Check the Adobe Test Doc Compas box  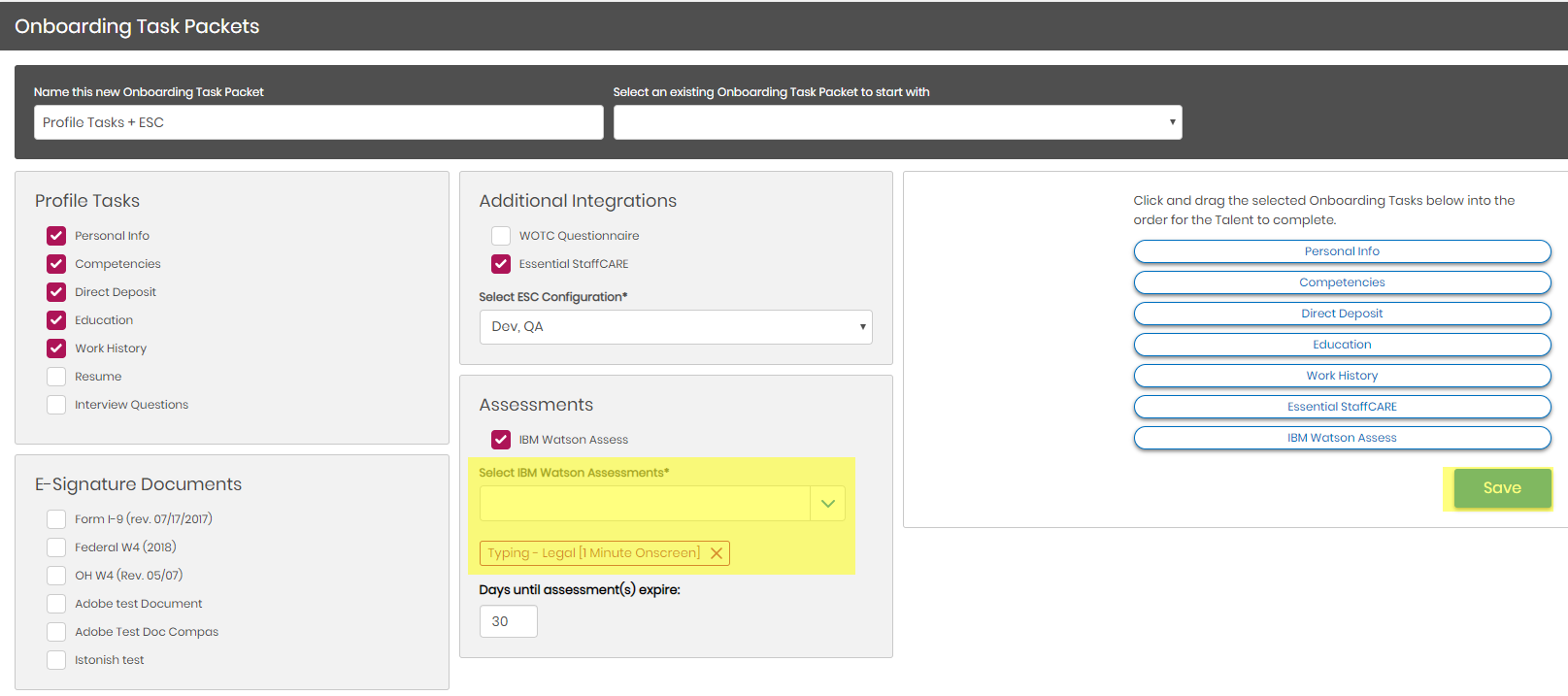pos(56,632)
